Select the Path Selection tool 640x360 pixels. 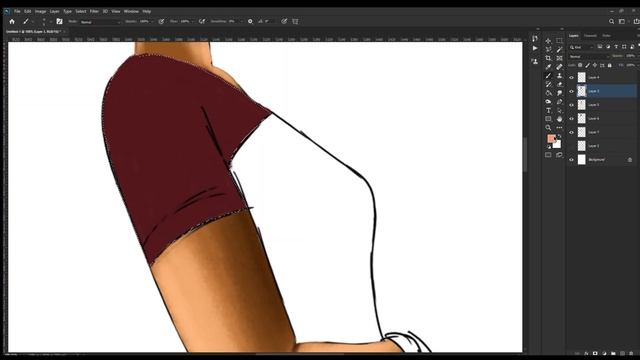[x=559, y=110]
